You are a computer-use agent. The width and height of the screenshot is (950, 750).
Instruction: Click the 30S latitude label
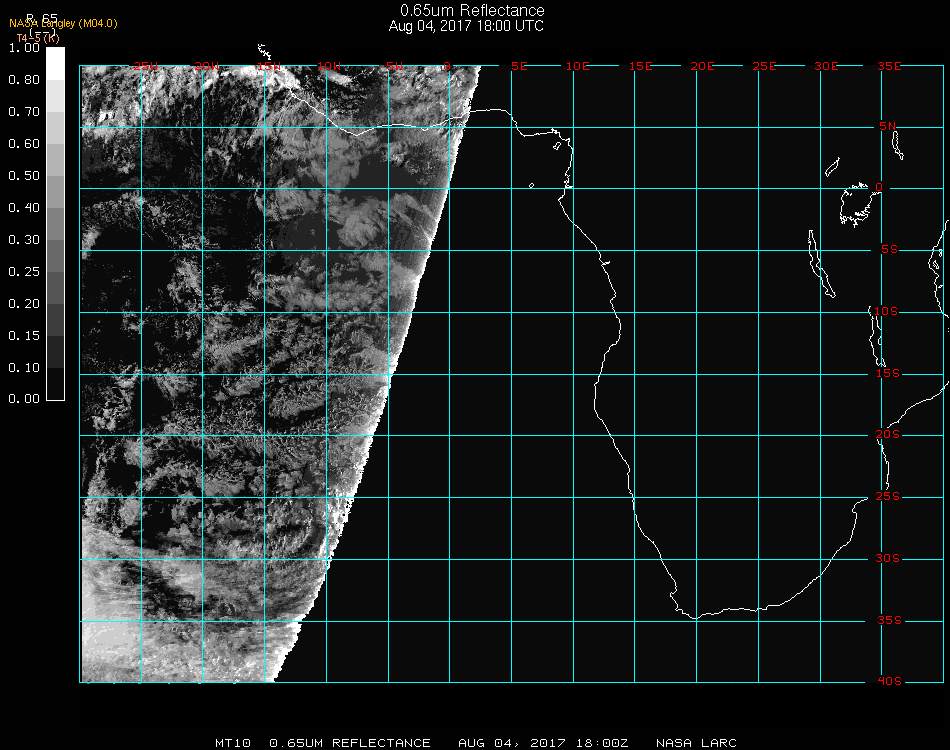(x=888, y=559)
